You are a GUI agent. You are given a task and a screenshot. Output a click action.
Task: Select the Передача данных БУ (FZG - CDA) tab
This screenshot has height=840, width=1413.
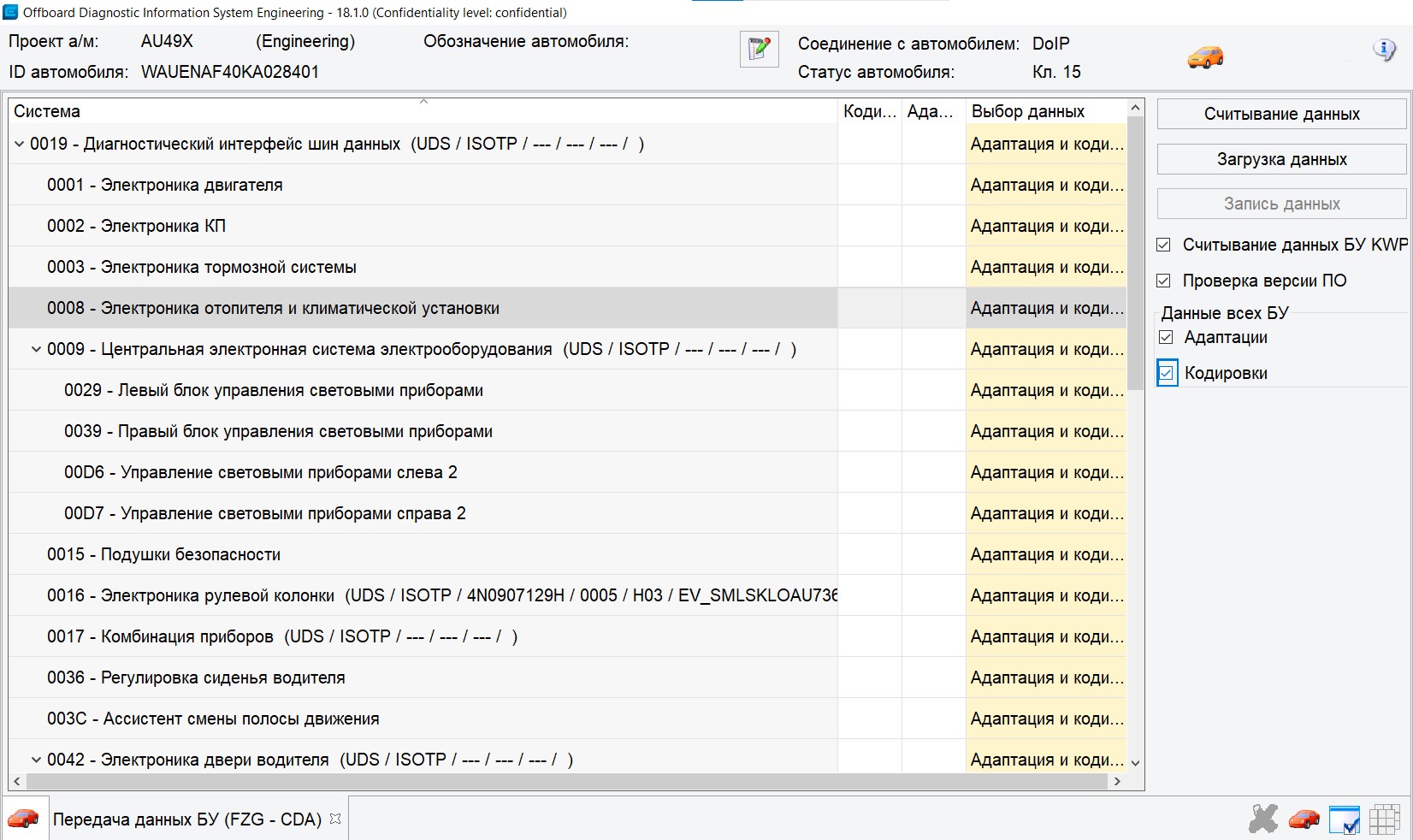[186, 819]
